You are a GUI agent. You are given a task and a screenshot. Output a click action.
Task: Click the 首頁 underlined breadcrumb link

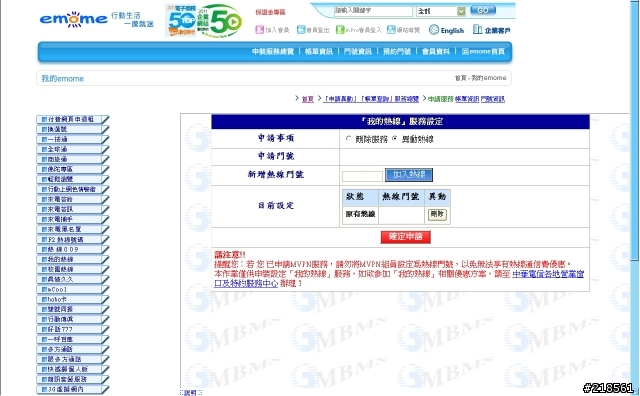(307, 99)
